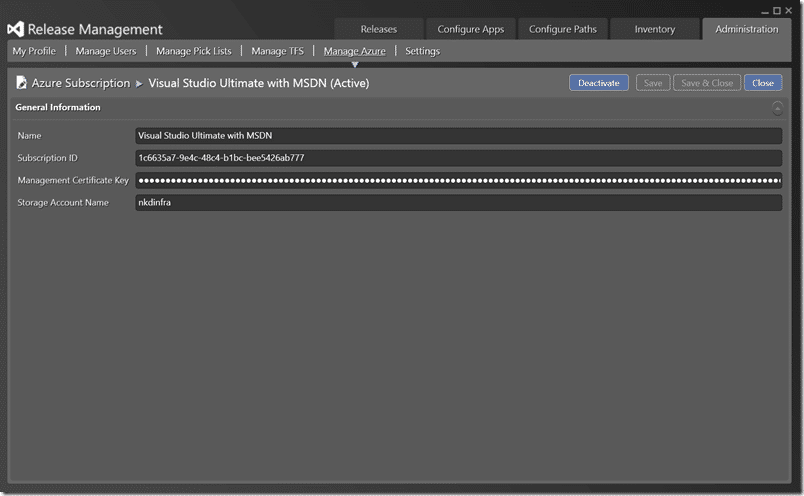Image resolution: width=804 pixels, height=496 pixels.
Task: Click the Save button
Action: tap(653, 83)
